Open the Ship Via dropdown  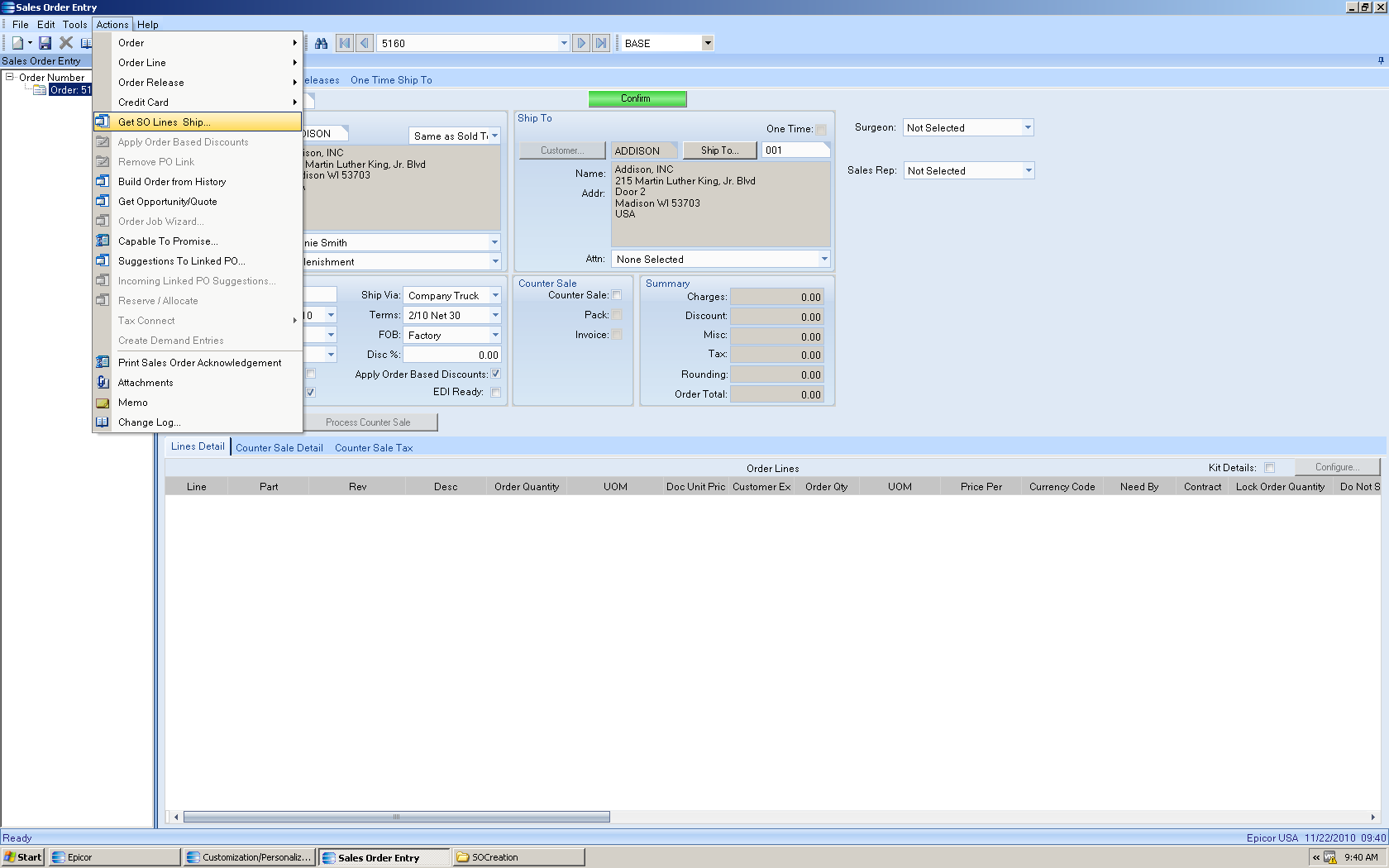(x=495, y=295)
